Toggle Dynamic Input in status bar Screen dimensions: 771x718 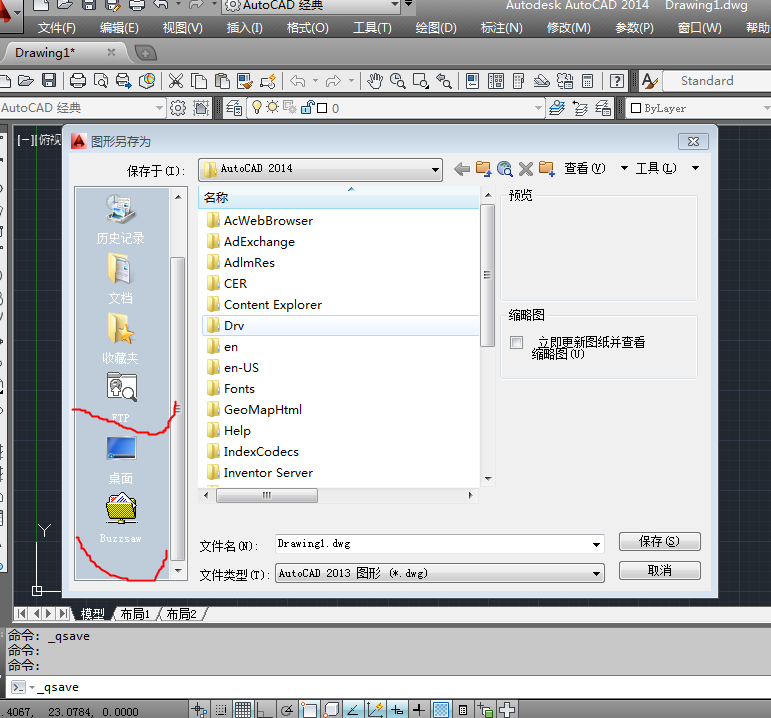pos(397,710)
